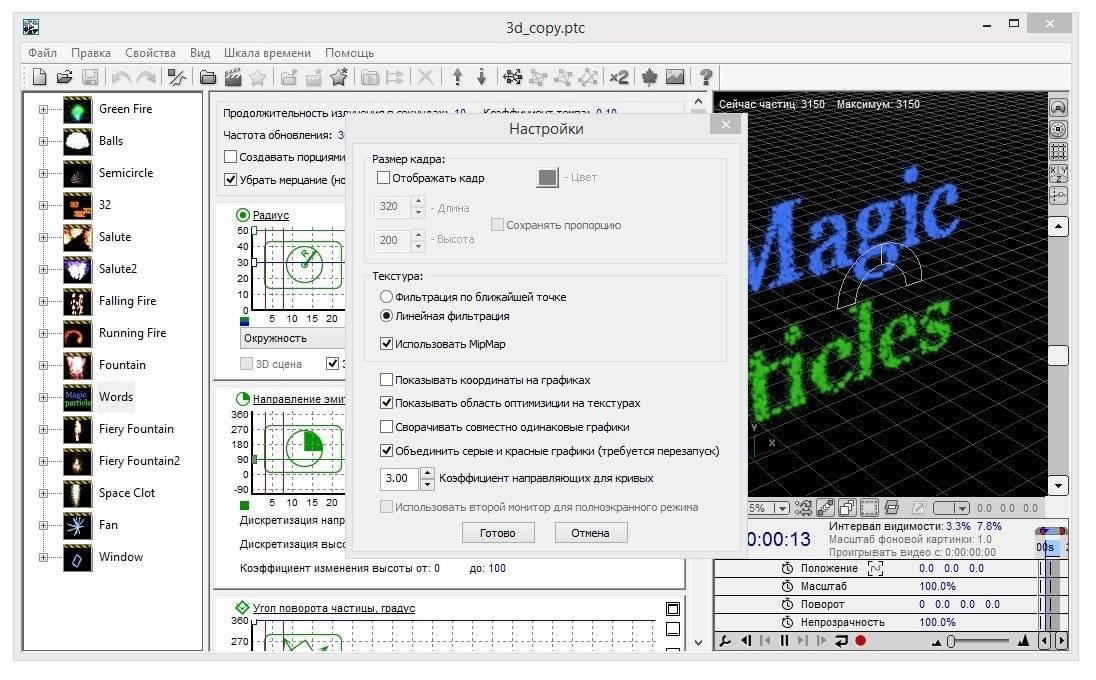Click stopwatch icon next to Положение

(788, 568)
